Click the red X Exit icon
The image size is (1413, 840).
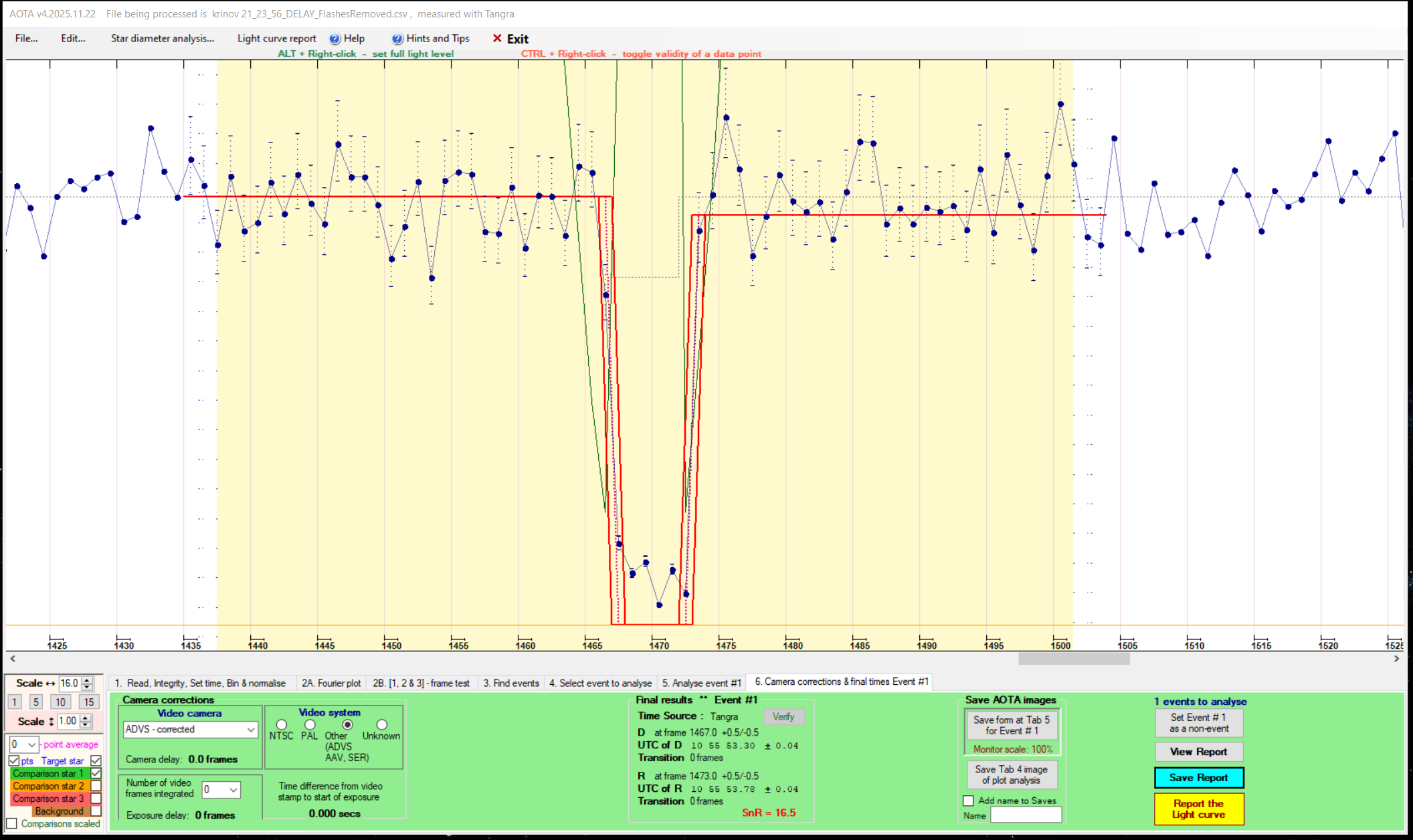tap(497, 38)
